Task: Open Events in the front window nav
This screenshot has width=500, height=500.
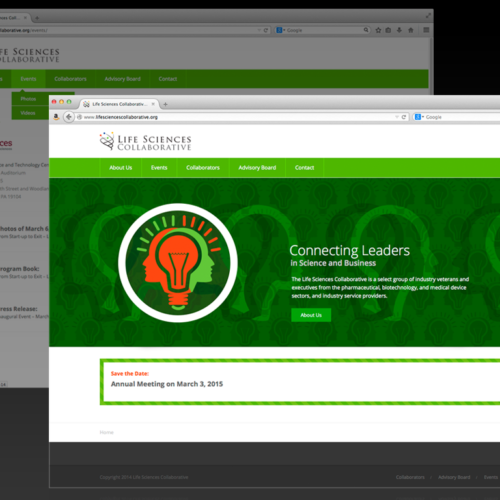Action: point(159,168)
